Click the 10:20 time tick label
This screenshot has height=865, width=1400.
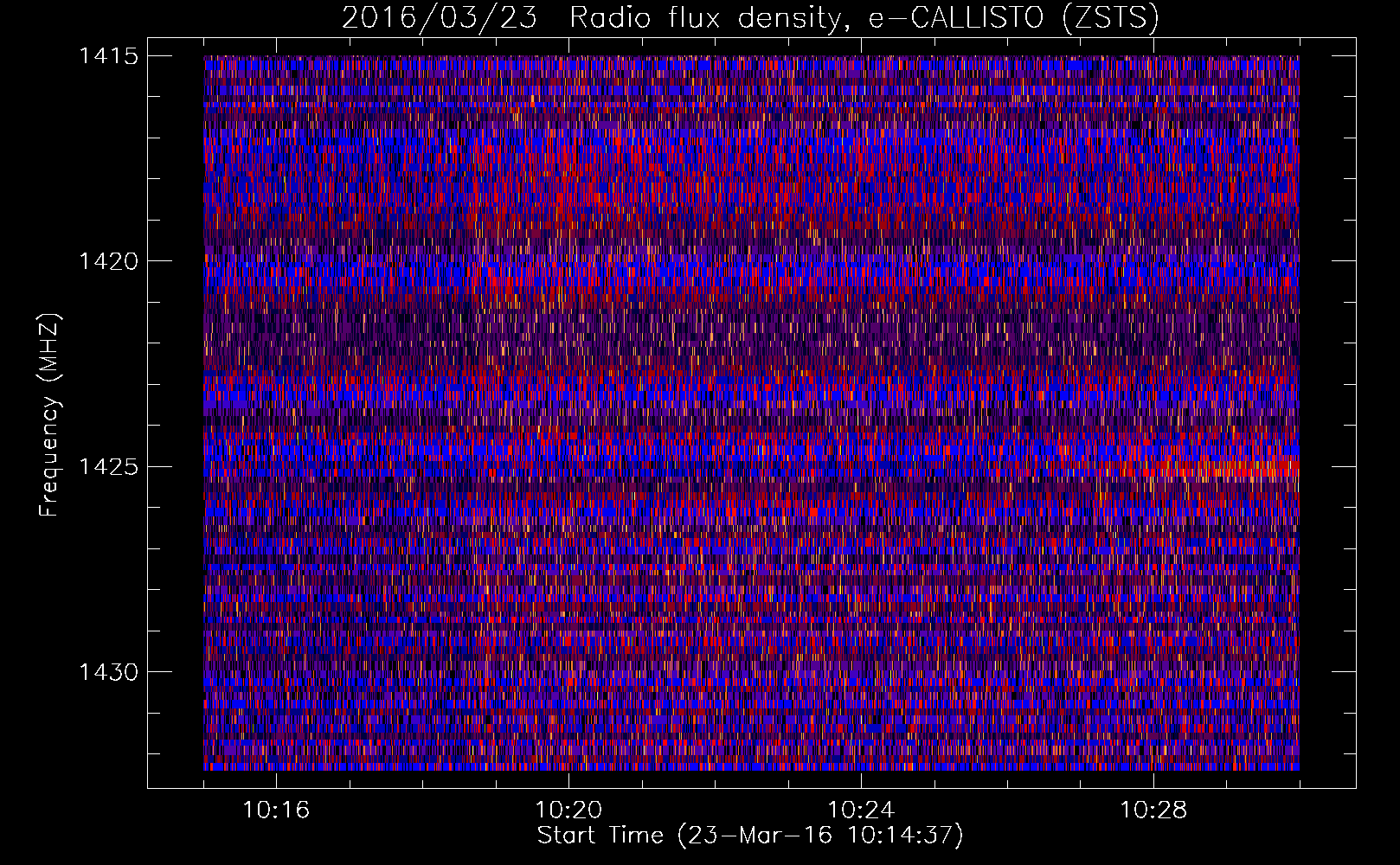568,811
